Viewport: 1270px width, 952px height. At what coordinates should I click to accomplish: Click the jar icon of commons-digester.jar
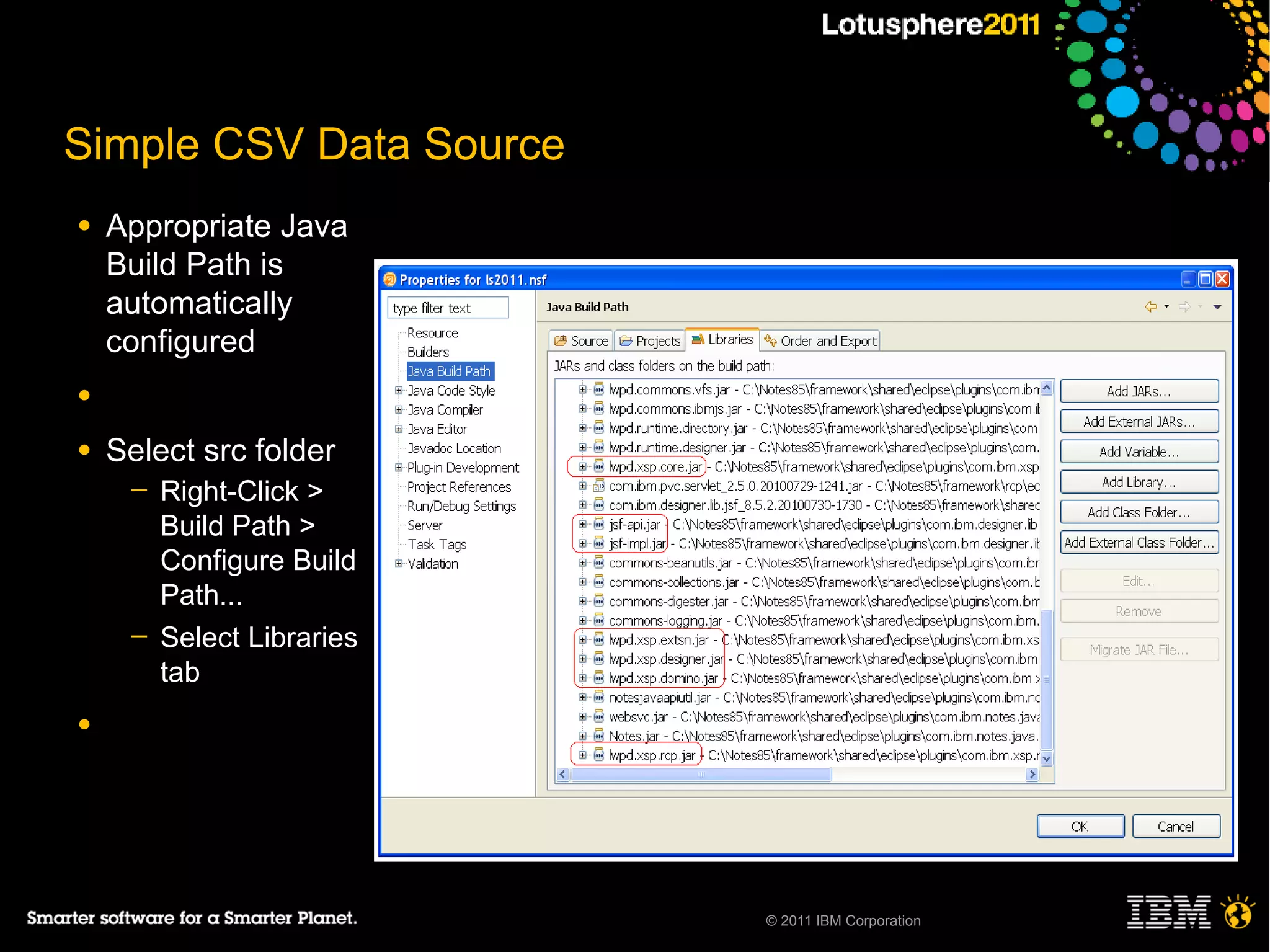point(599,601)
